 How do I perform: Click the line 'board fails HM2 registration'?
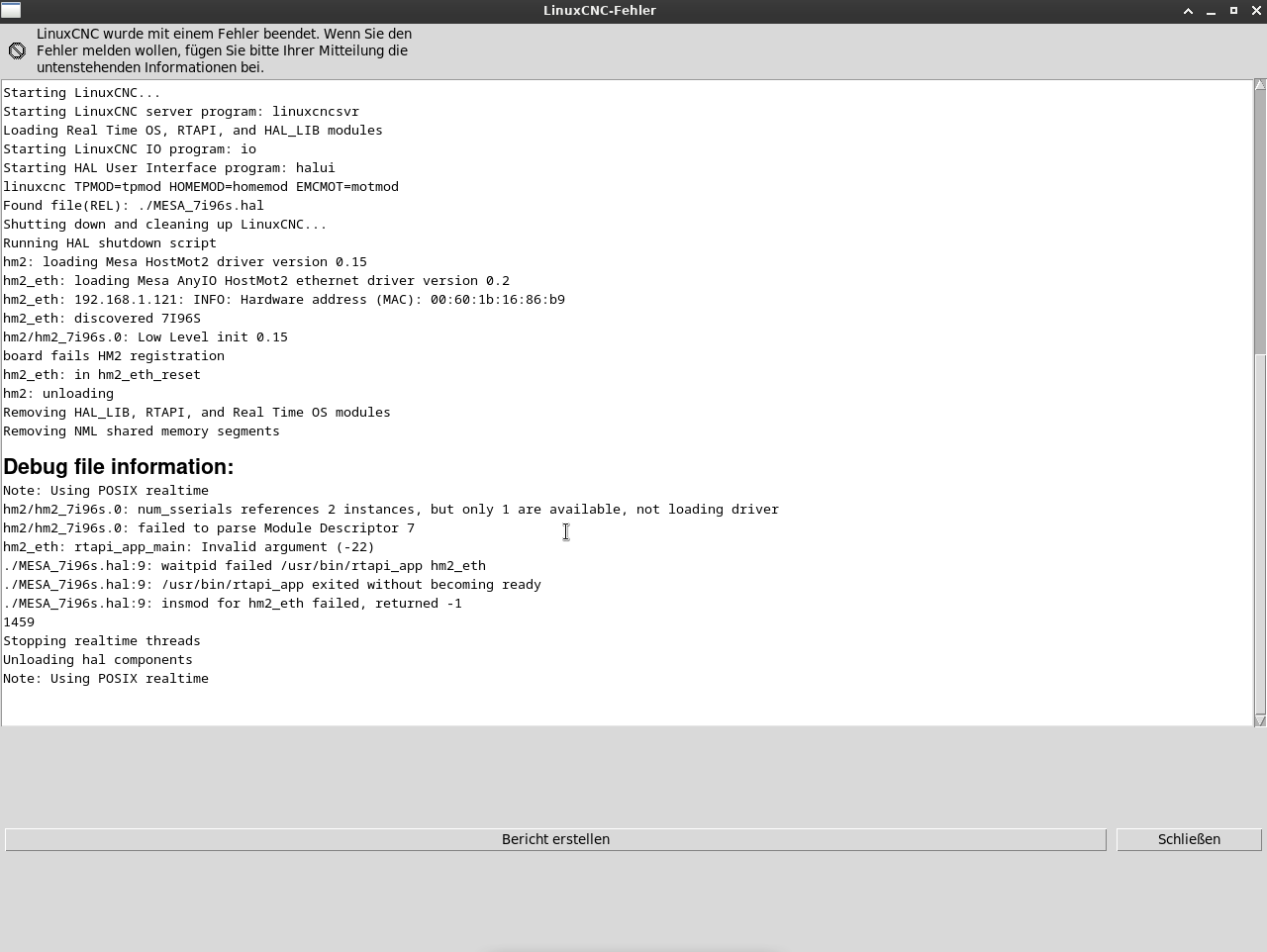click(114, 355)
